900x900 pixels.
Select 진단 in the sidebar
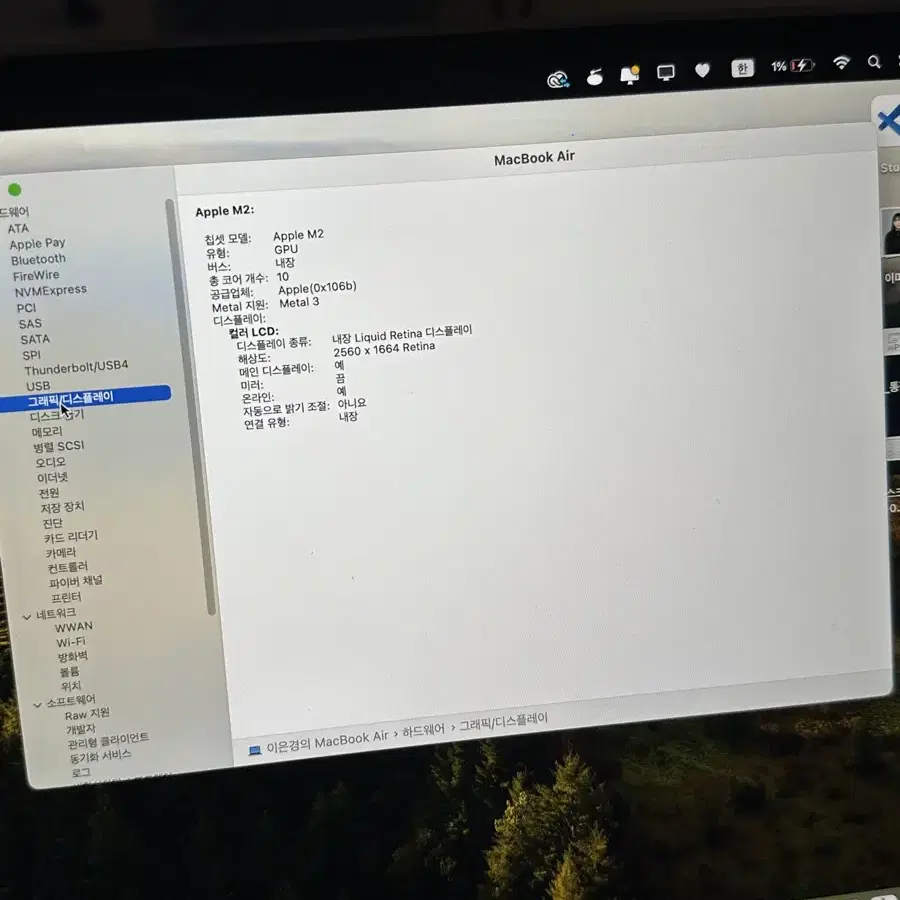tap(52, 523)
